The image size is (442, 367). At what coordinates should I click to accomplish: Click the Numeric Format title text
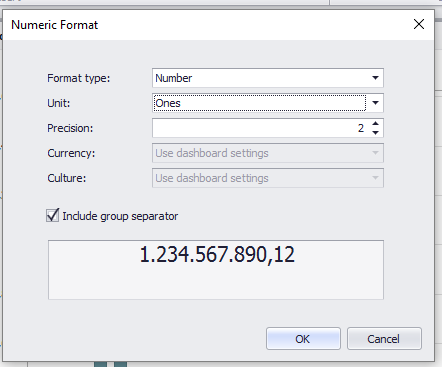(x=55, y=25)
